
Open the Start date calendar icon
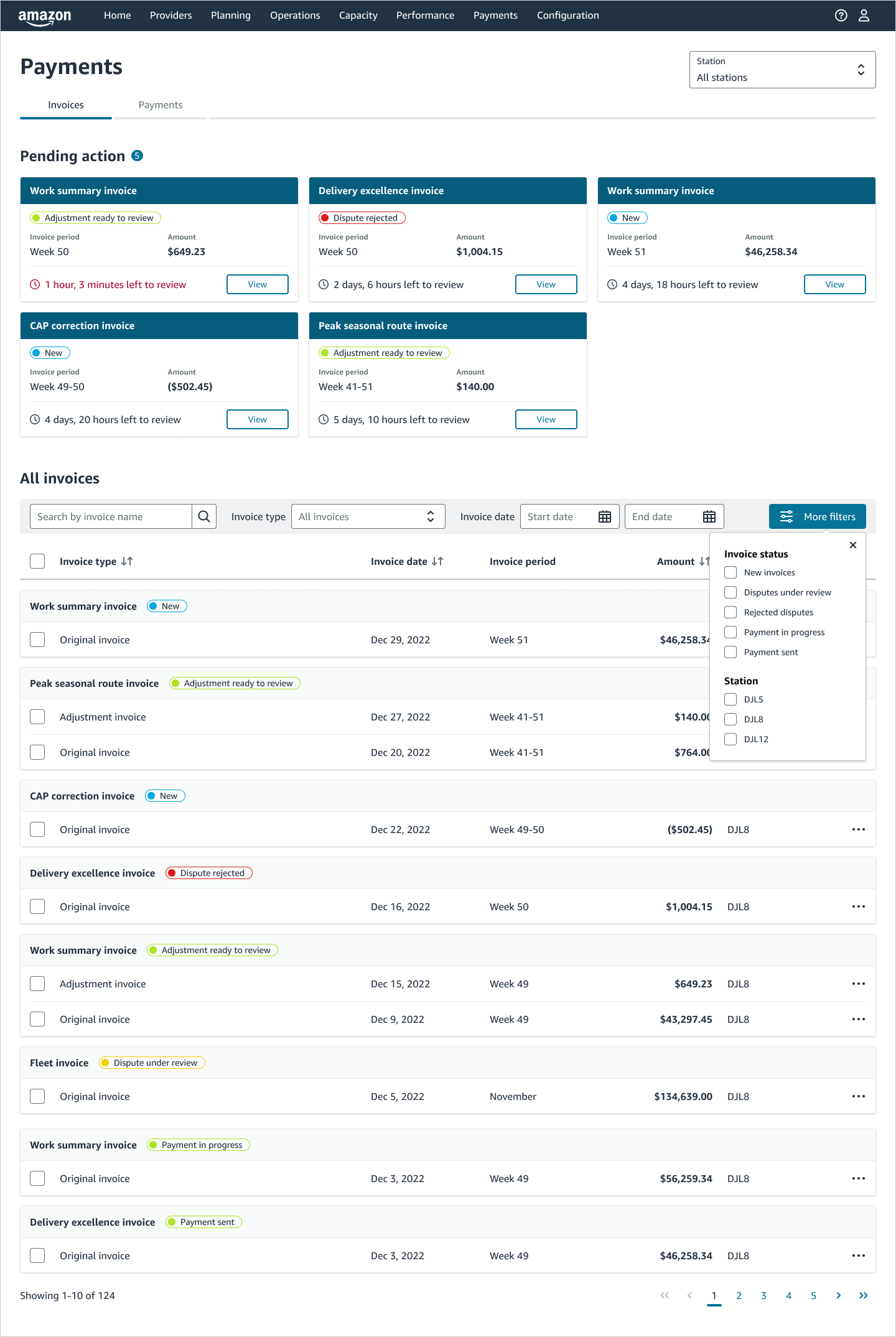pyautogui.click(x=605, y=516)
